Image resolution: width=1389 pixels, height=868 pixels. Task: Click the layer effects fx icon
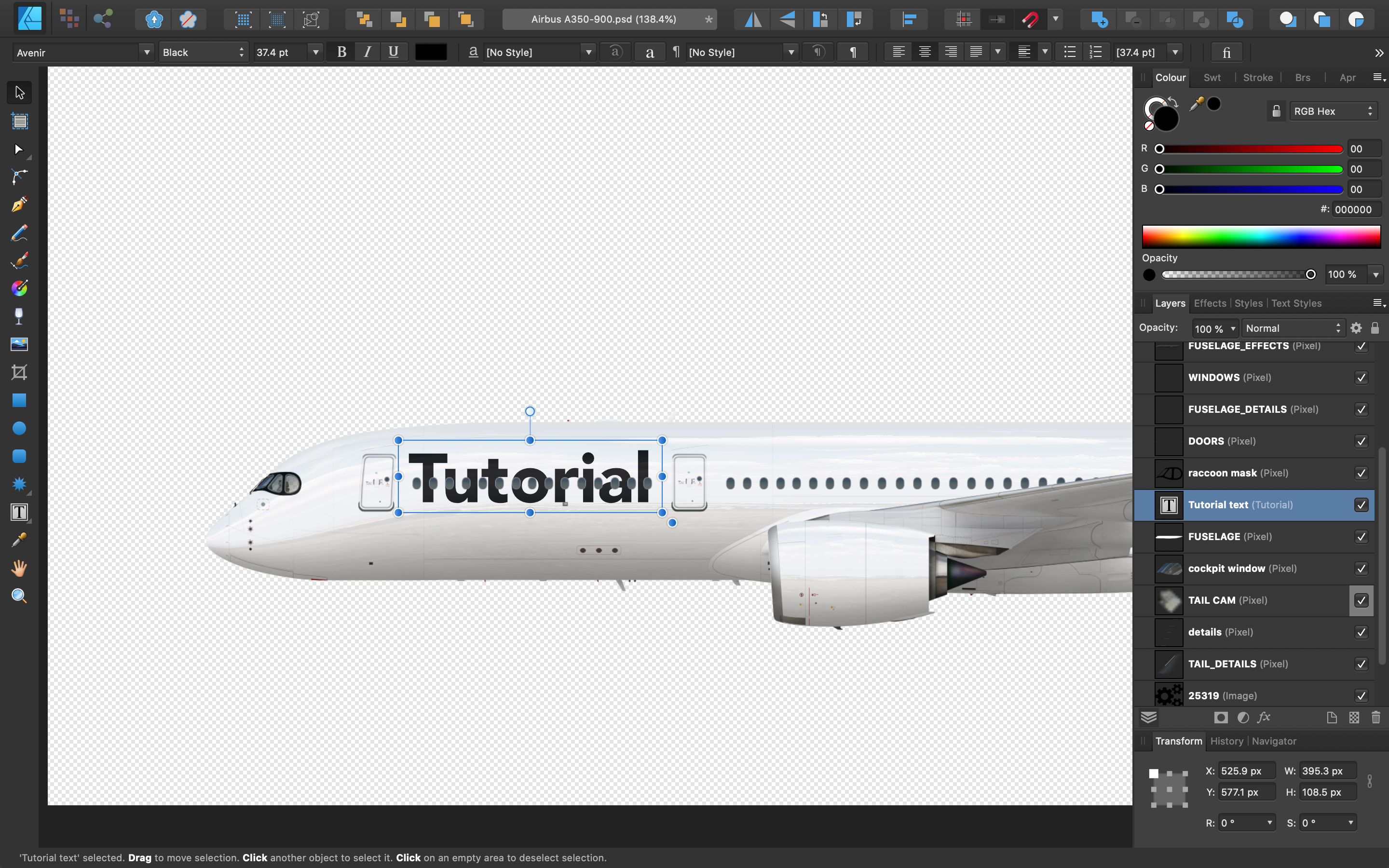pyautogui.click(x=1263, y=718)
